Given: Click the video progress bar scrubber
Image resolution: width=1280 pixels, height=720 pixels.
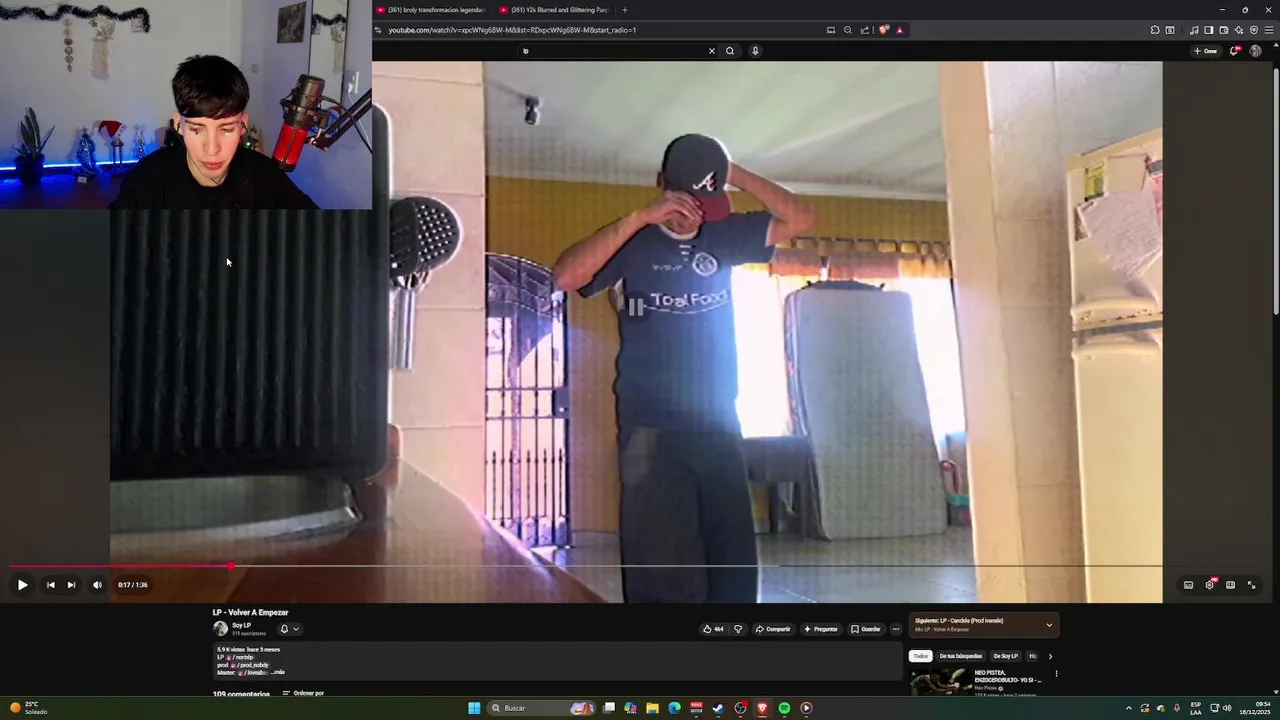Looking at the screenshot, I should pos(232,566).
